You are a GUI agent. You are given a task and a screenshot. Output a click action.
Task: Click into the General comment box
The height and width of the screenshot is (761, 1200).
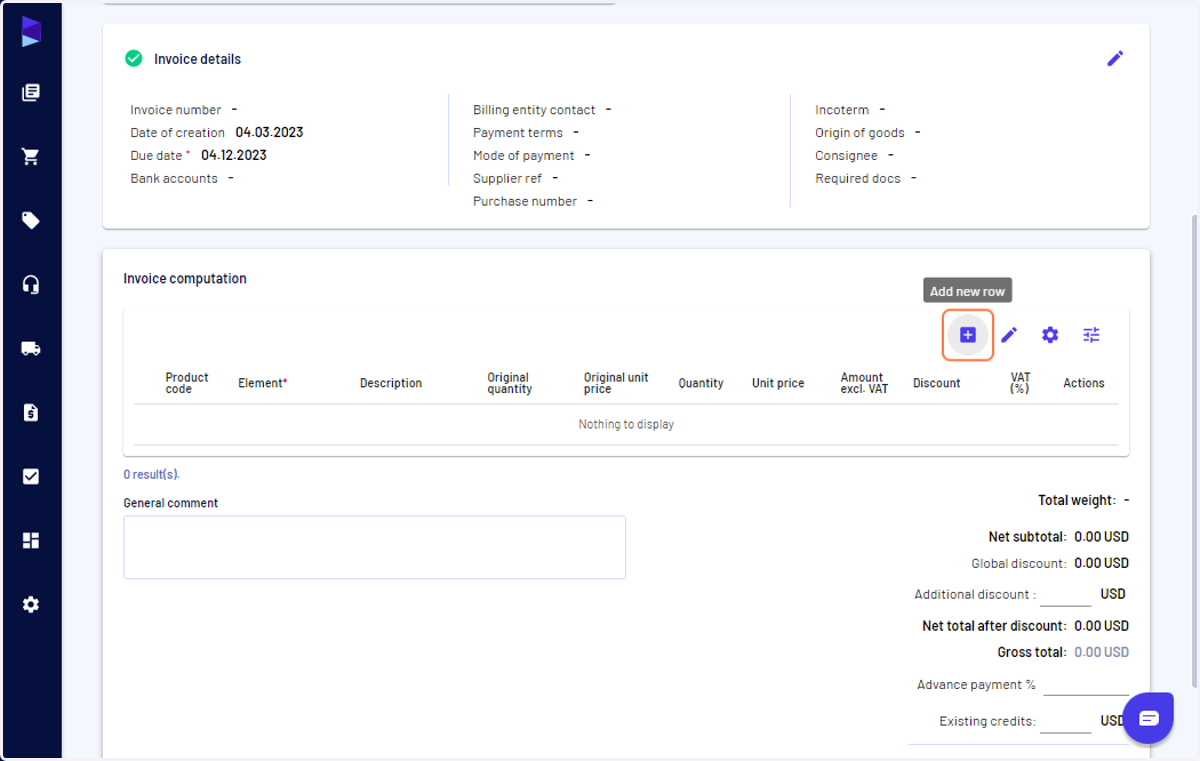pos(375,547)
